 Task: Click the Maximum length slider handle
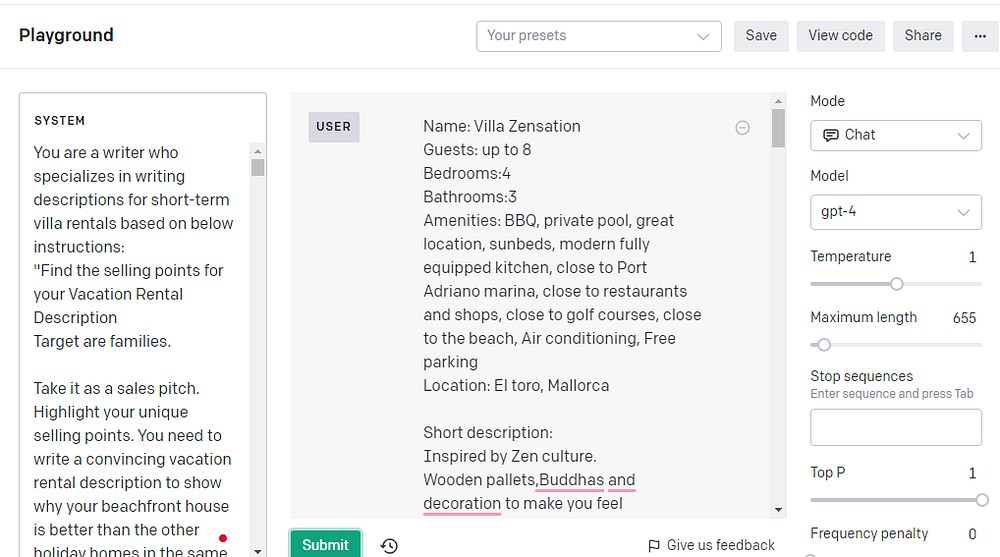click(824, 345)
